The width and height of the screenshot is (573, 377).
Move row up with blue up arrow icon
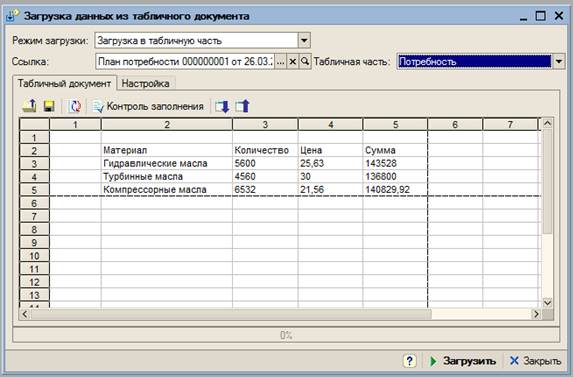pyautogui.click(x=243, y=106)
